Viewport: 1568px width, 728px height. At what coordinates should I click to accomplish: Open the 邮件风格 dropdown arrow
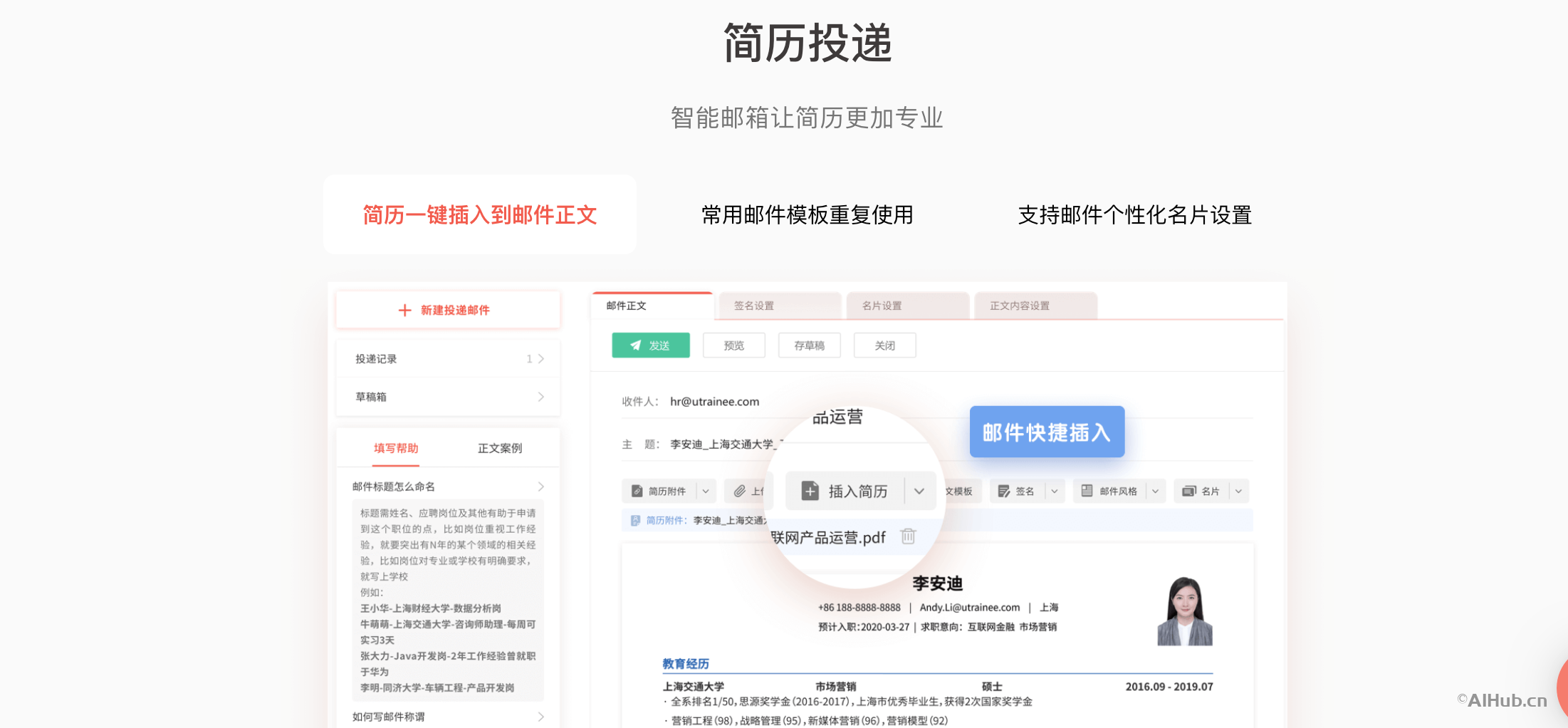point(1155,490)
